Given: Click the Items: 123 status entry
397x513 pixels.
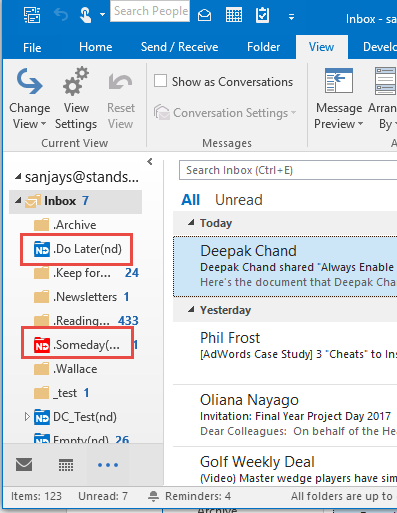Looking at the screenshot, I should coord(36,496).
